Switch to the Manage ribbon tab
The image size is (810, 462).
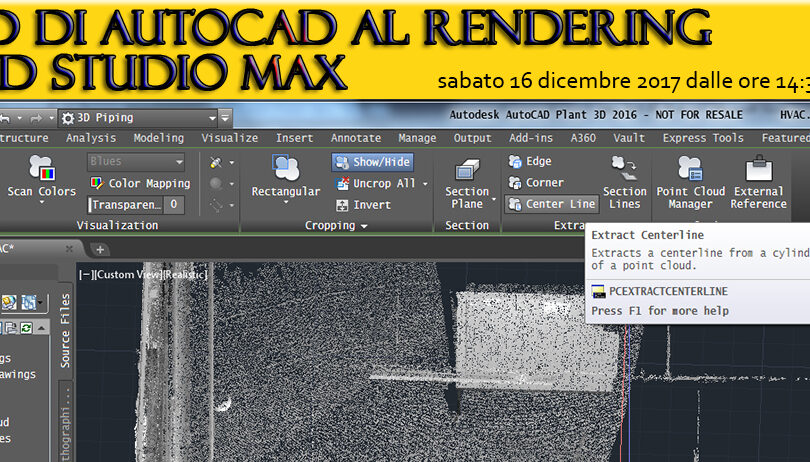coord(417,138)
